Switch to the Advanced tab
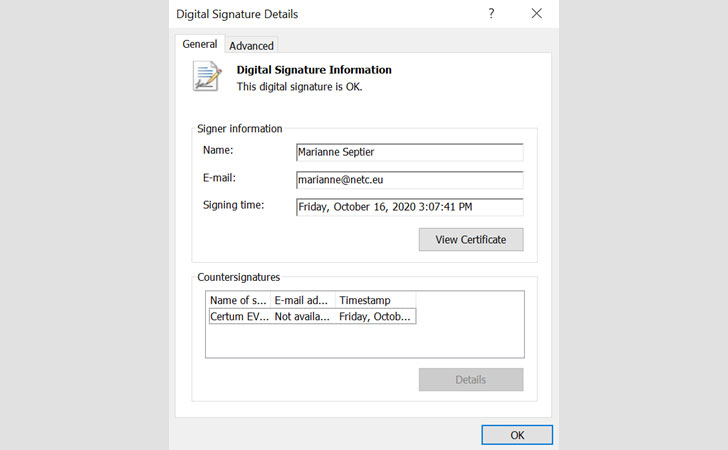The image size is (728, 450). pyautogui.click(x=251, y=45)
